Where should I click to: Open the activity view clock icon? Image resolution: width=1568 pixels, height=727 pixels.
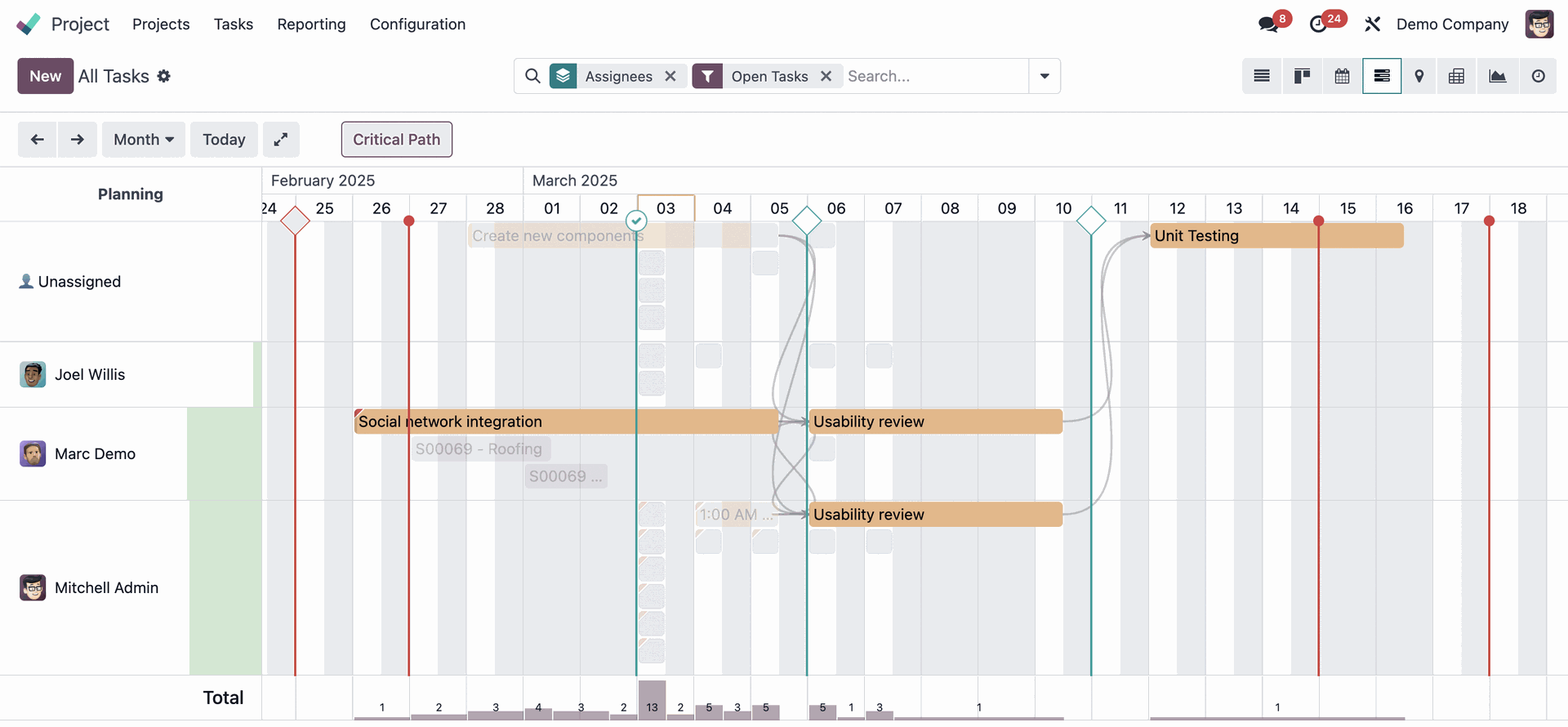[1538, 76]
